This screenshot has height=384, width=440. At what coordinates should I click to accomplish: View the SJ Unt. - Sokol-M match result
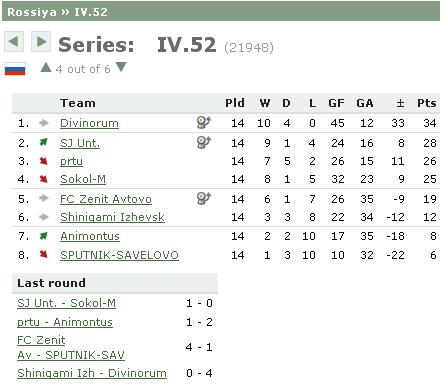(66, 303)
